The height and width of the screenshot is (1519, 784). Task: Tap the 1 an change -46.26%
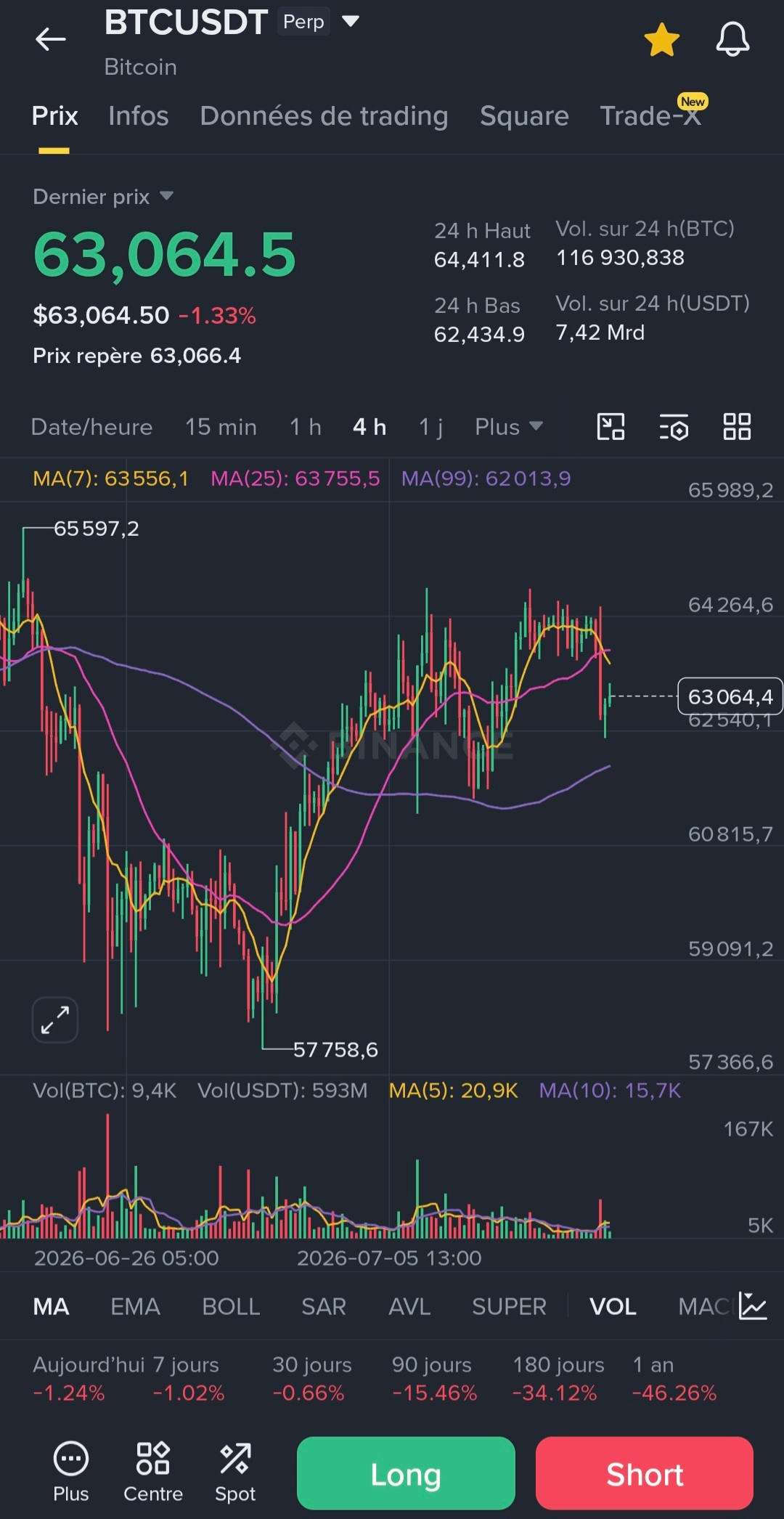tap(674, 1393)
